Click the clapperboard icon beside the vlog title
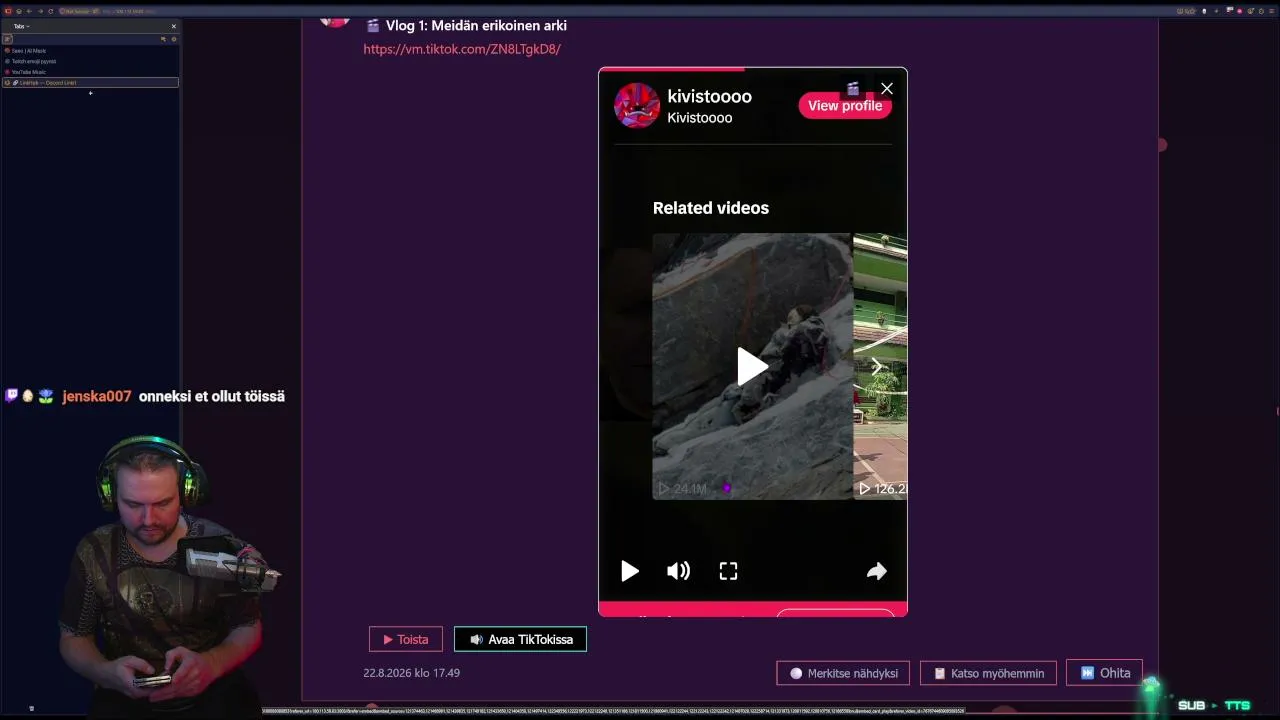1280x720 pixels. (373, 25)
